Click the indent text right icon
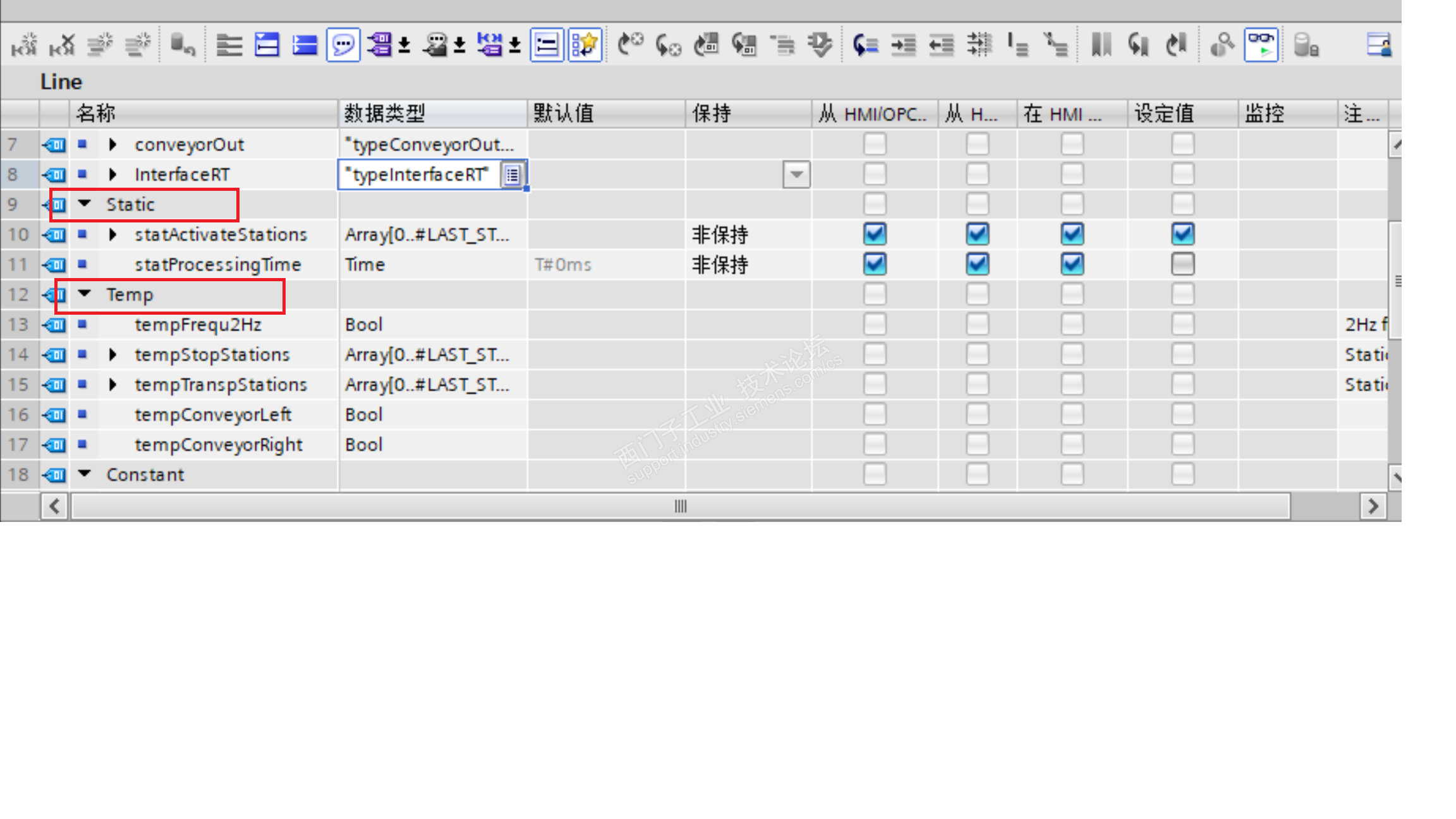 pyautogui.click(x=903, y=45)
